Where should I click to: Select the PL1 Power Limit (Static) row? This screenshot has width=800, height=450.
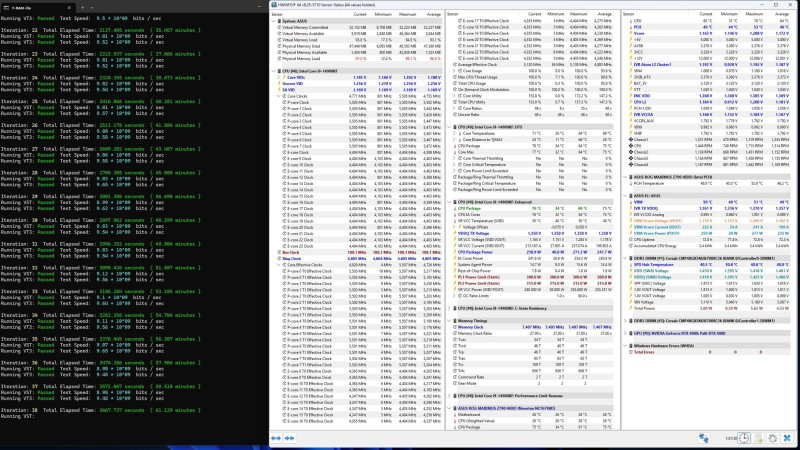pos(533,277)
